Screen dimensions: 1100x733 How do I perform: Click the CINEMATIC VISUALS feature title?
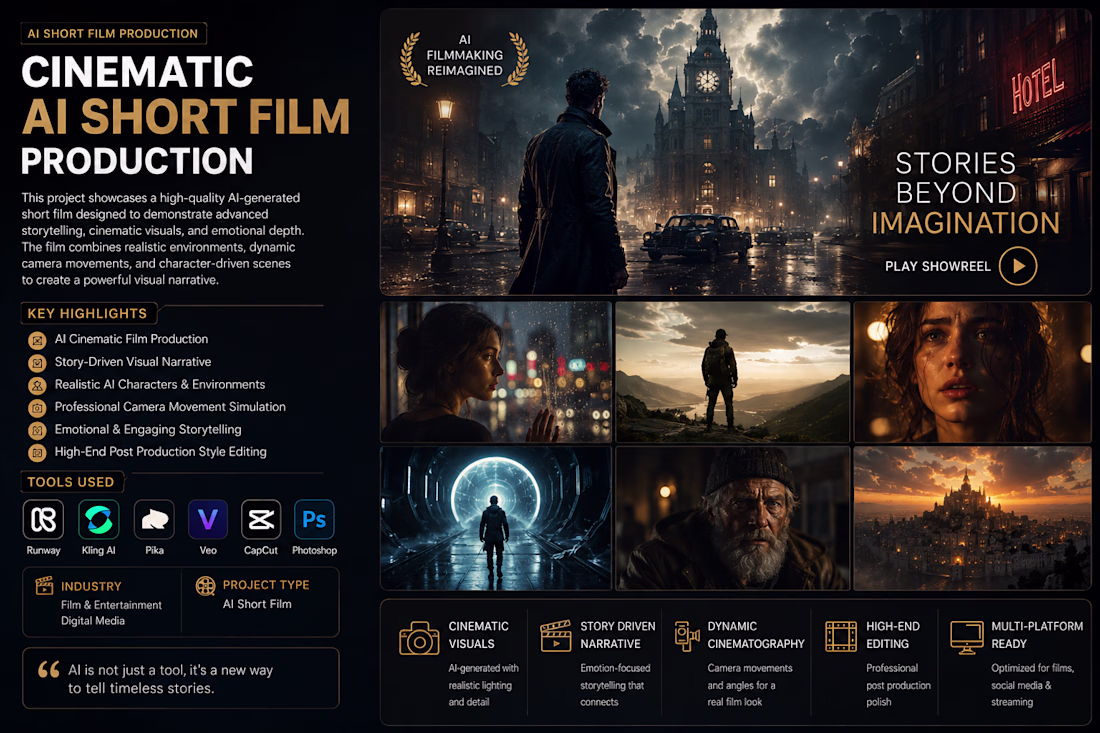(478, 635)
